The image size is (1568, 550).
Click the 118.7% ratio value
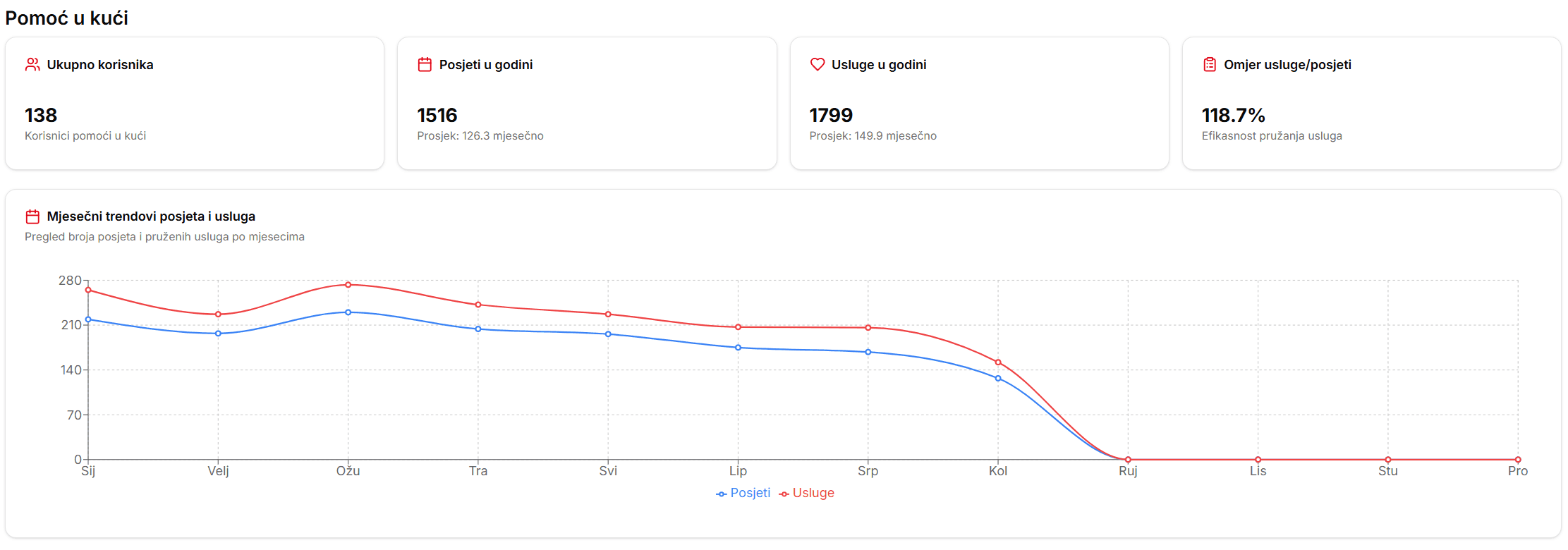[1233, 115]
